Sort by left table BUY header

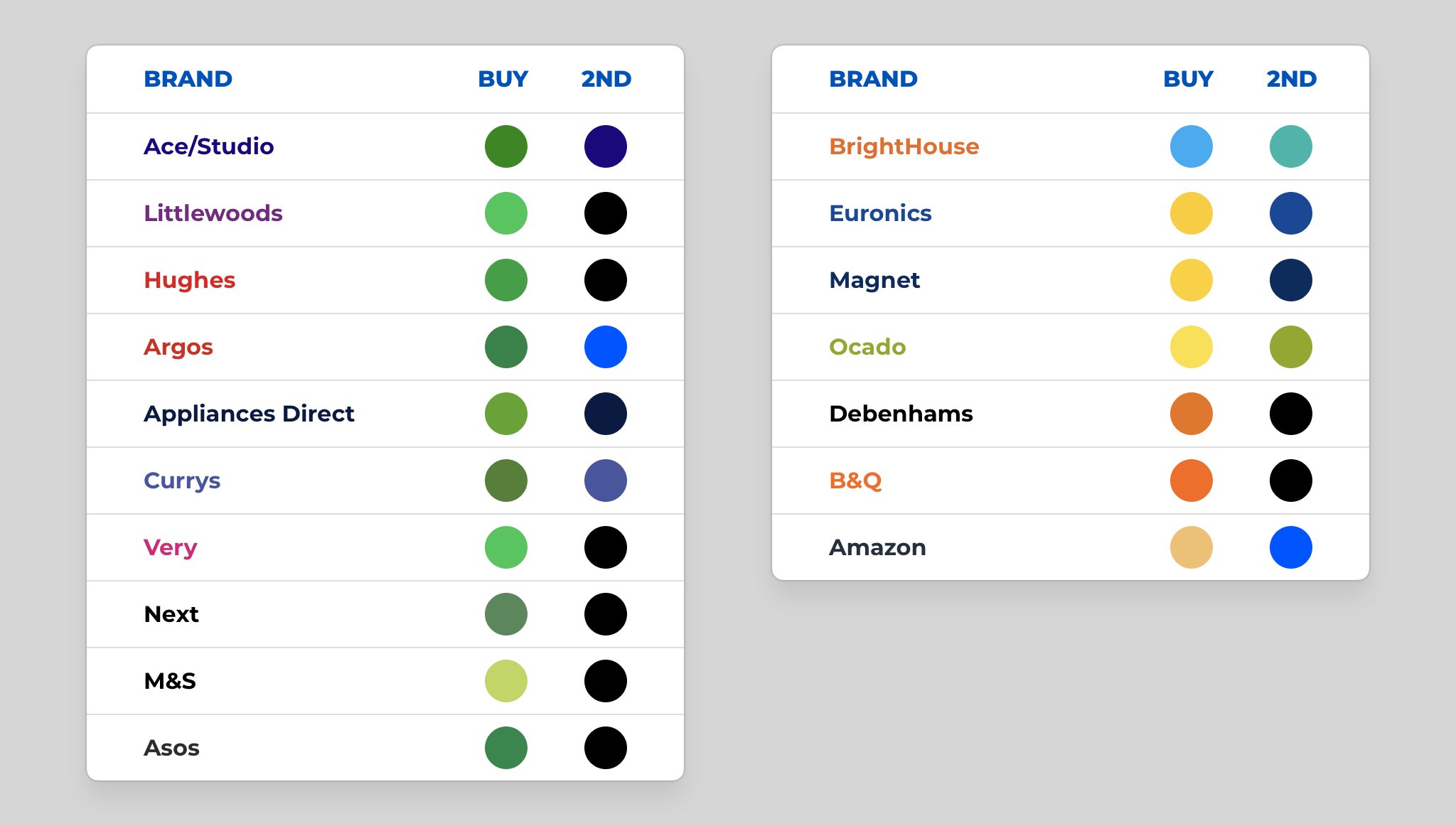(x=503, y=79)
